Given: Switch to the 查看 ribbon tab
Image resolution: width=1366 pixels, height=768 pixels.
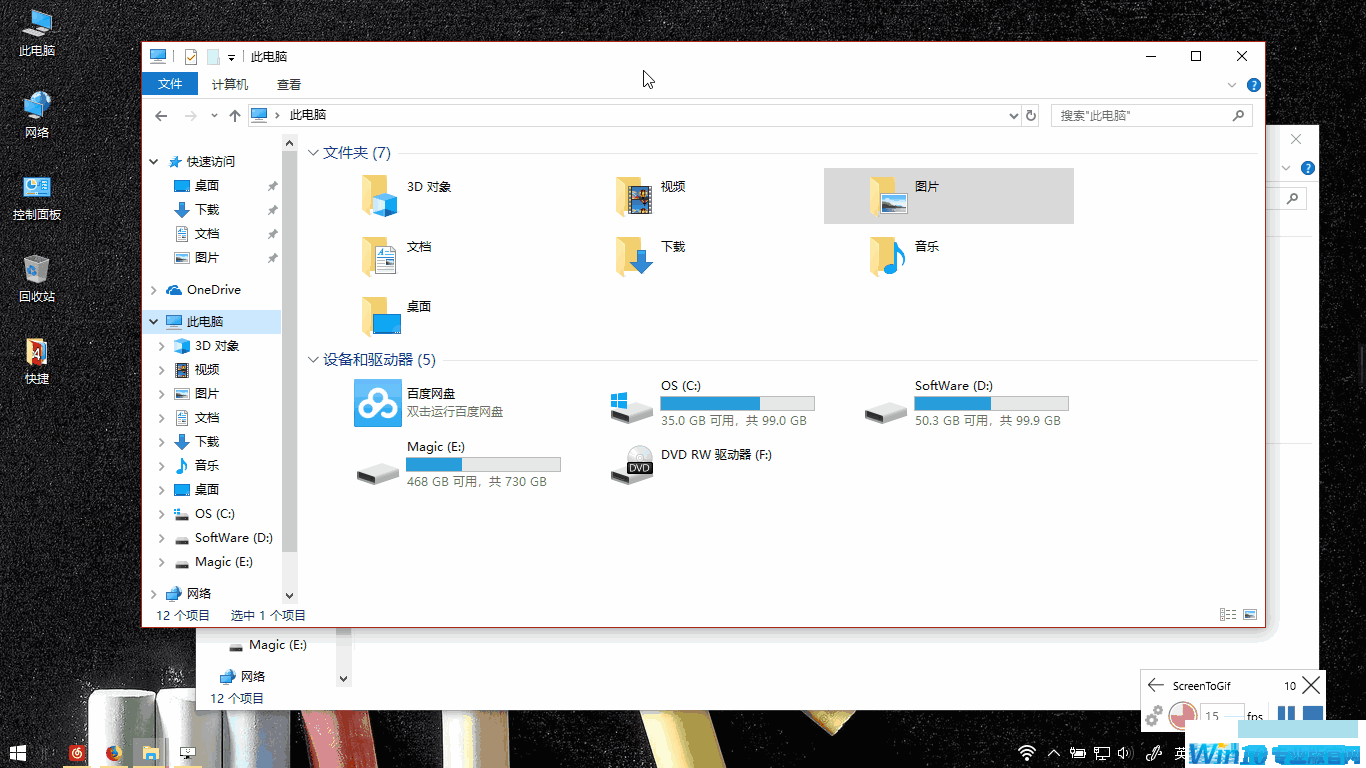Looking at the screenshot, I should click(289, 85).
